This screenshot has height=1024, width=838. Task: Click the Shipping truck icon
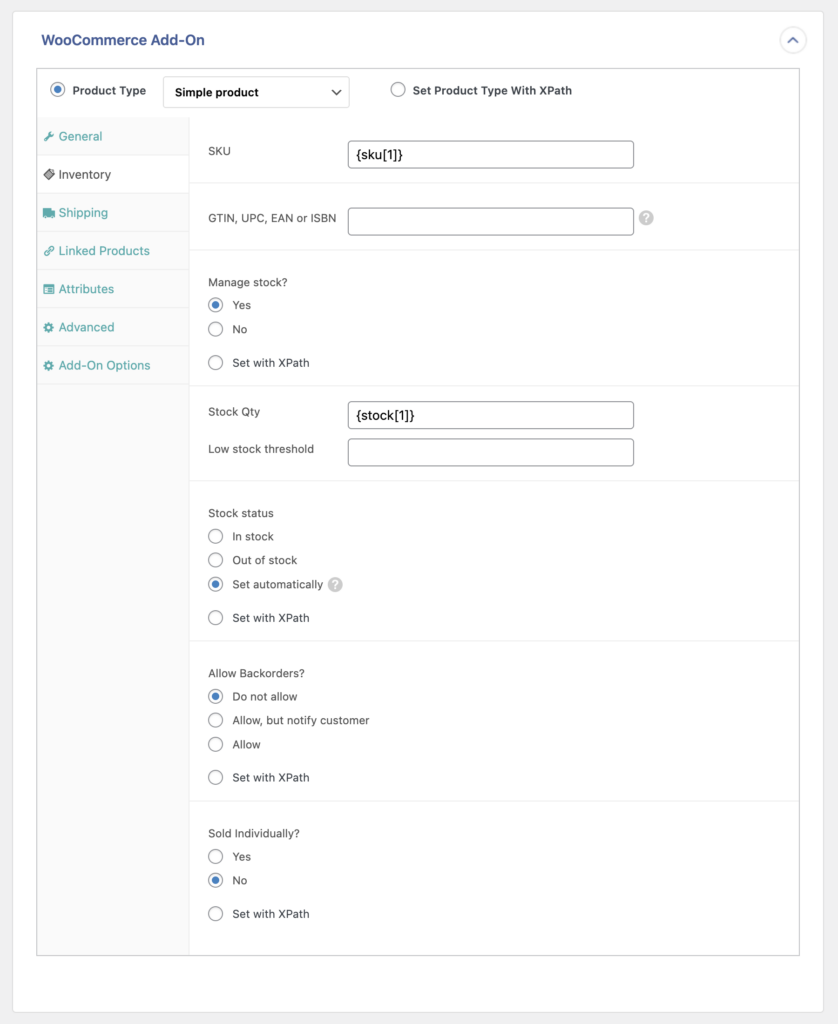click(x=50, y=212)
